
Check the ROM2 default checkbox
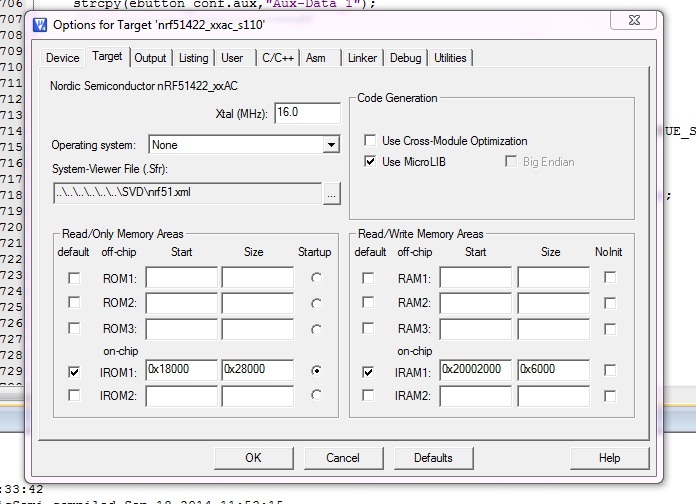74,302
